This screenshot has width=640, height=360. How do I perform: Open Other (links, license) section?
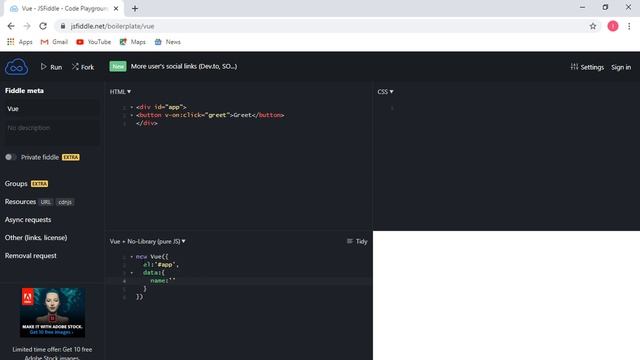point(36,238)
